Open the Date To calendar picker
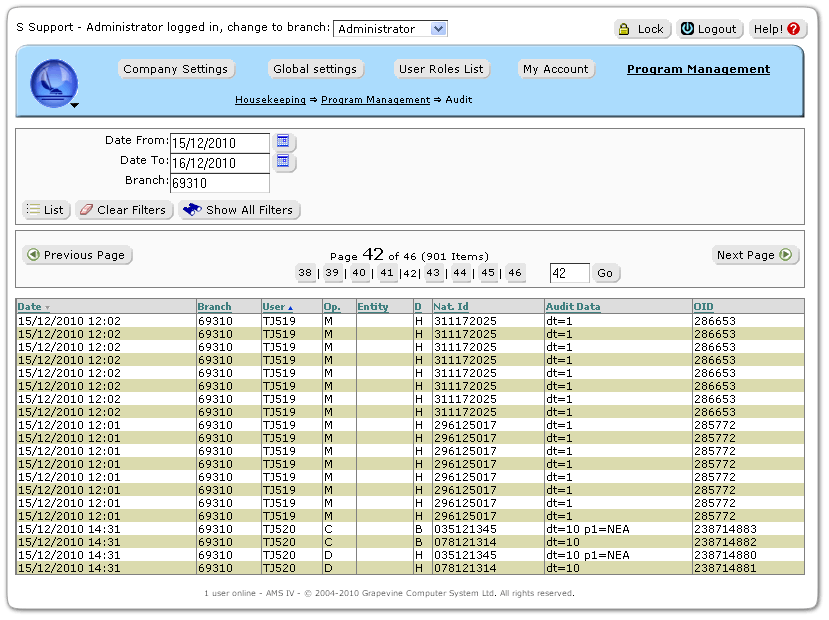Image resolution: width=829 pixels, height=620 pixels. tap(283, 162)
